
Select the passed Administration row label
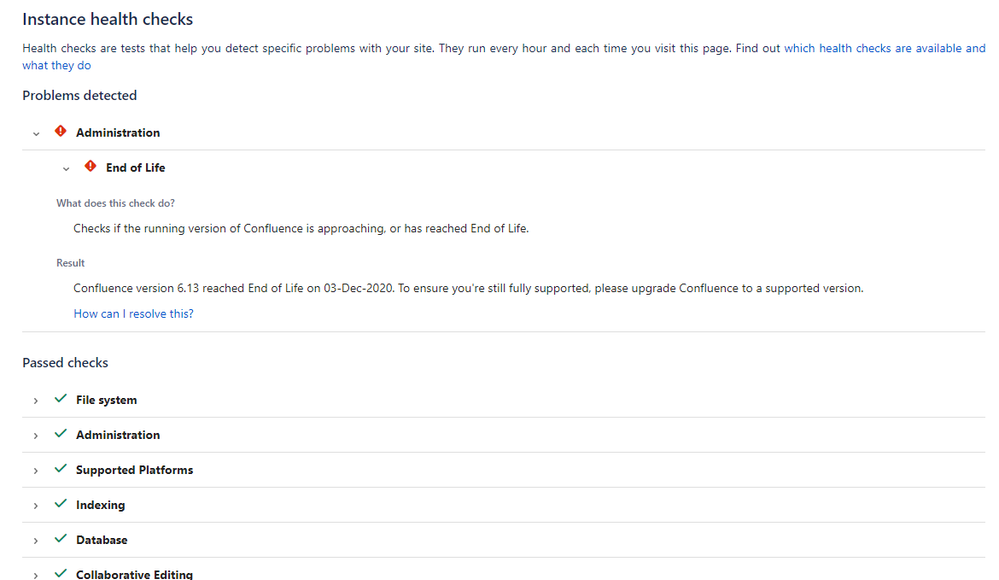point(118,435)
